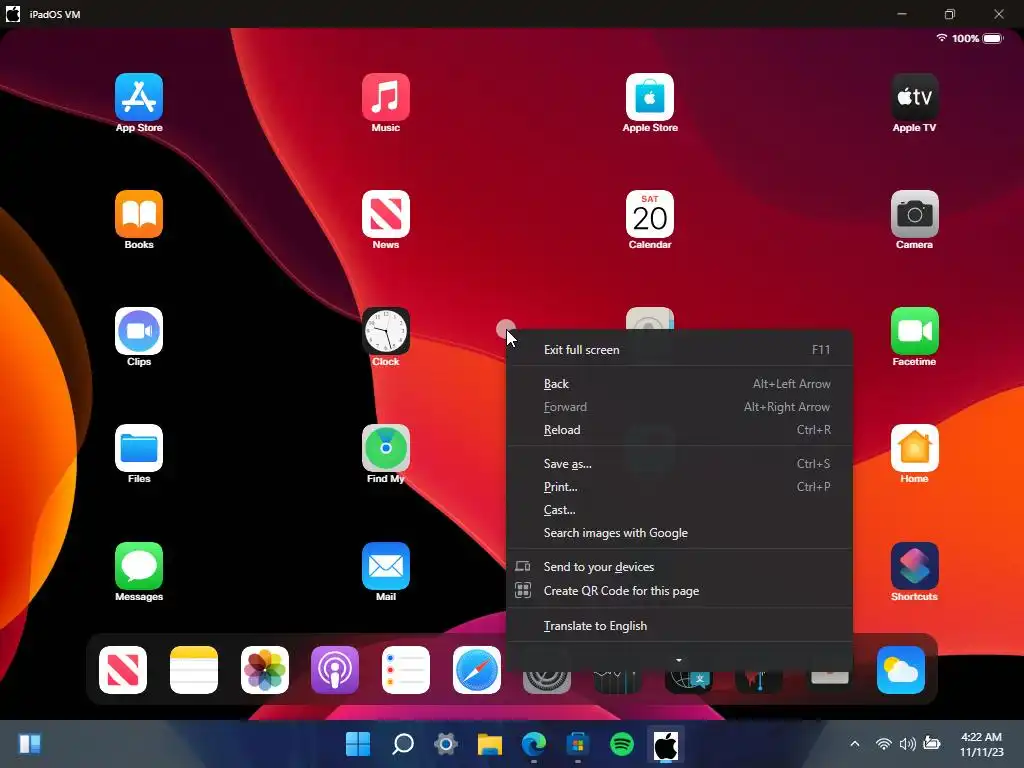Open the Calendar app showing SAT 20
The width and height of the screenshot is (1024, 768).
point(650,214)
